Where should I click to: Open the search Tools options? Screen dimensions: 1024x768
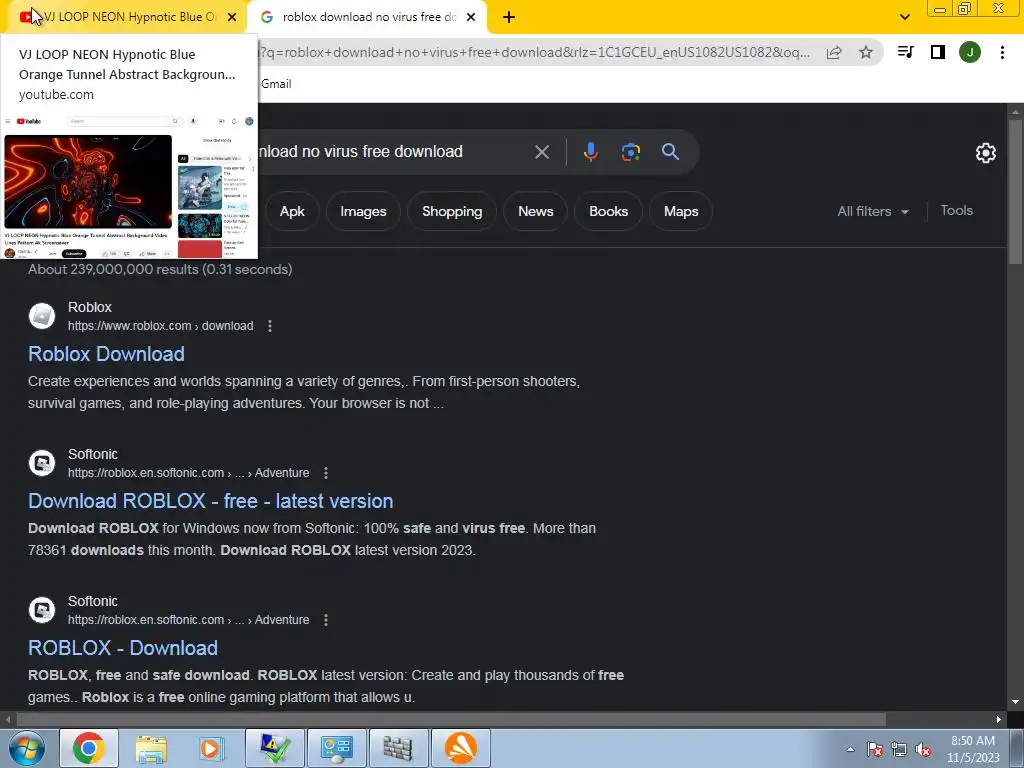point(956,210)
